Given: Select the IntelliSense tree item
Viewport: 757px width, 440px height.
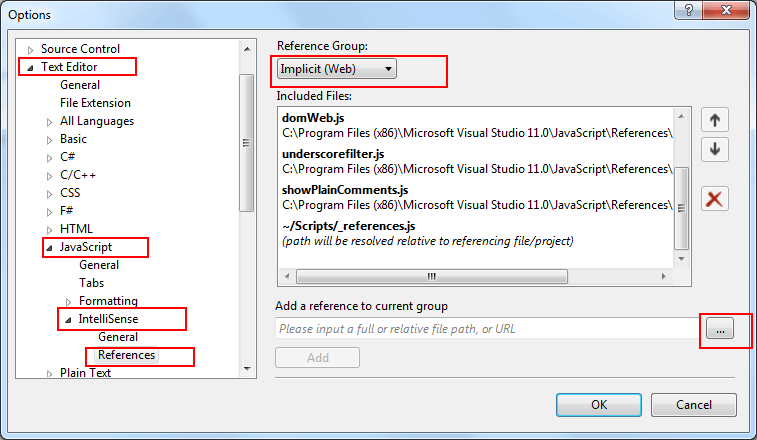Looking at the screenshot, I should pyautogui.click(x=108, y=319).
